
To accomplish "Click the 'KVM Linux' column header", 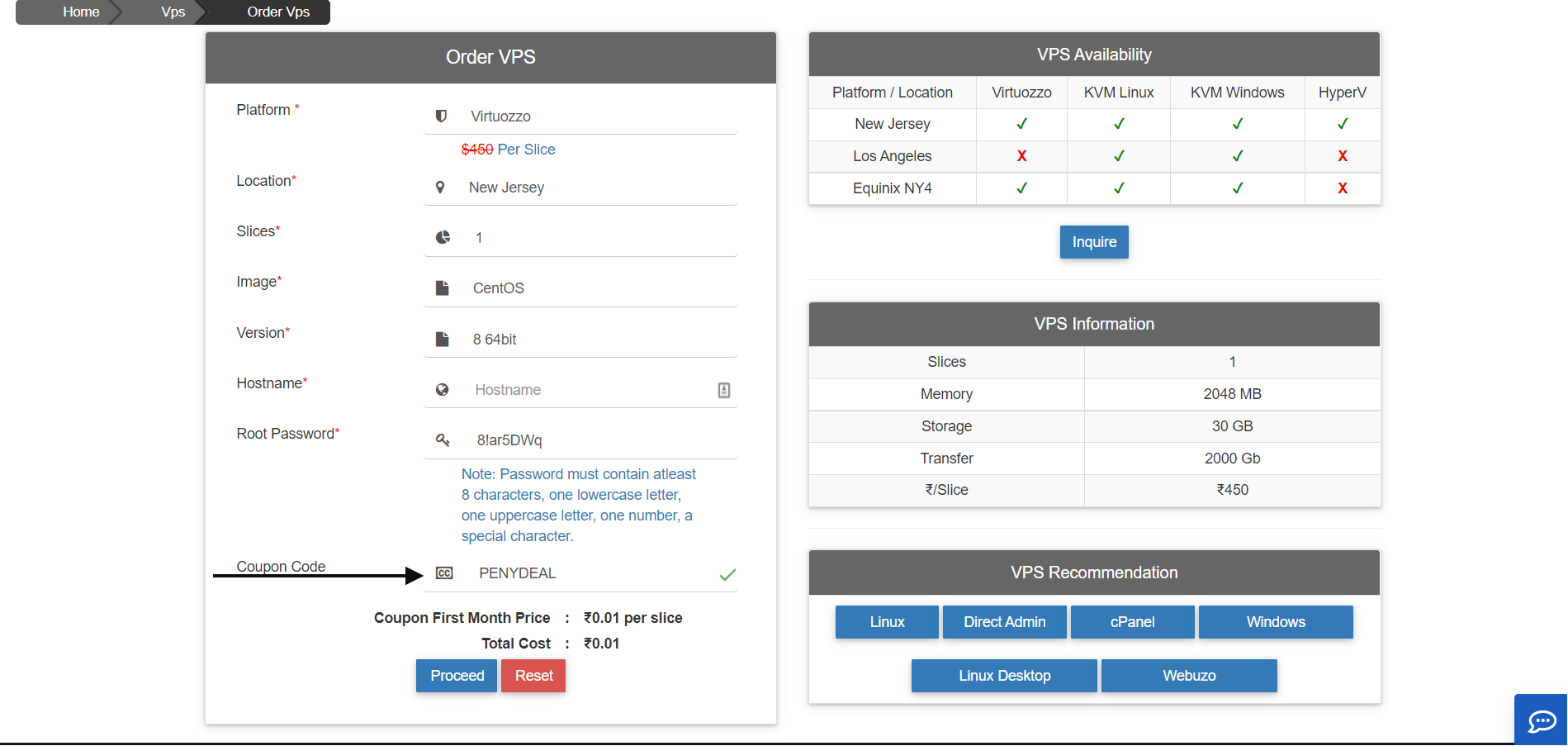I will tap(1119, 93).
